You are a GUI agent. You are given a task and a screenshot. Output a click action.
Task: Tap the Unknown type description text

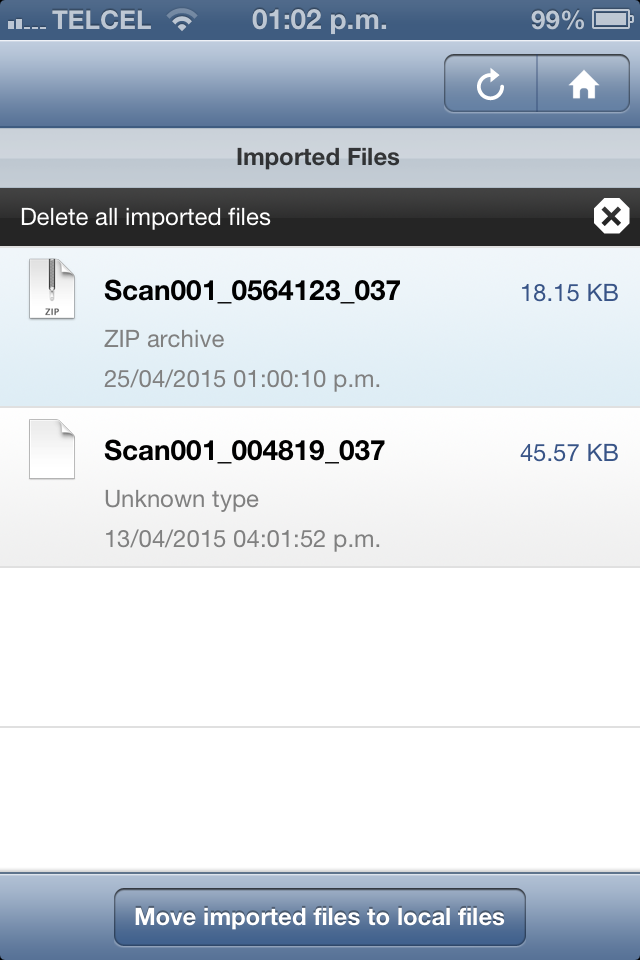tap(181, 499)
